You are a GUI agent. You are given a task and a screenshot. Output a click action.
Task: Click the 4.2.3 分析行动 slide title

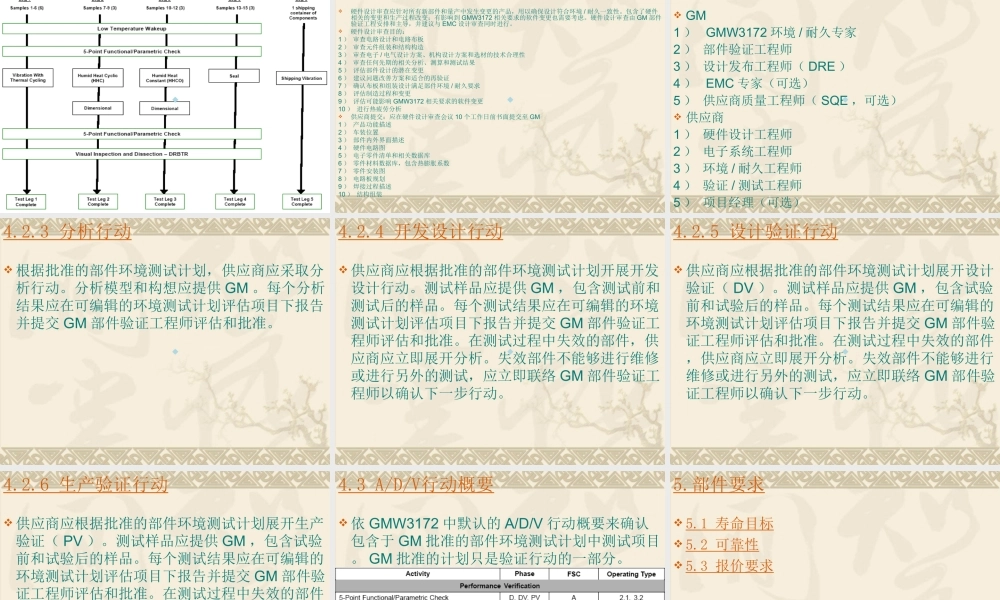[67, 231]
